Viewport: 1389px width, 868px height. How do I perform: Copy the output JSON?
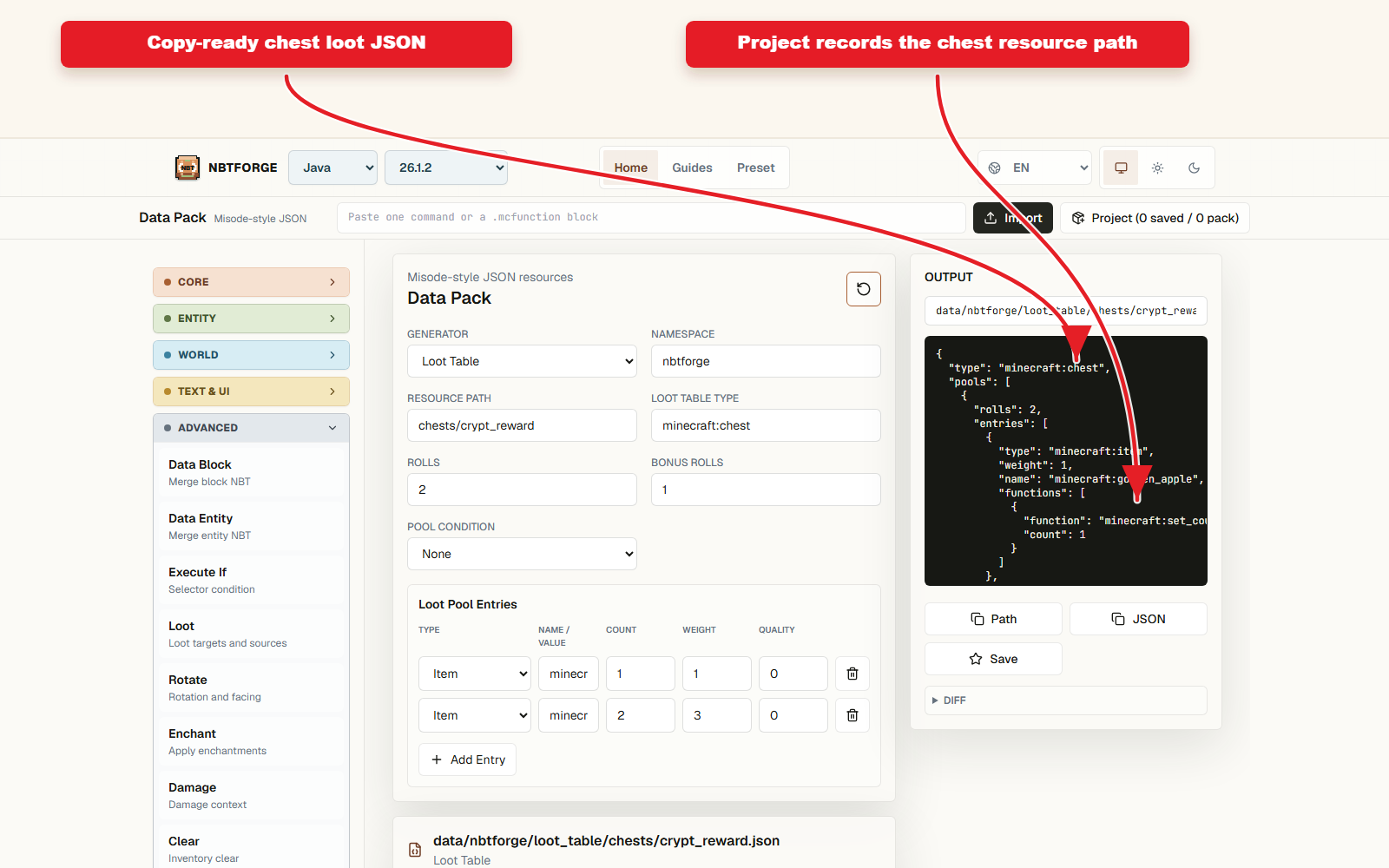pyautogui.click(x=1138, y=619)
